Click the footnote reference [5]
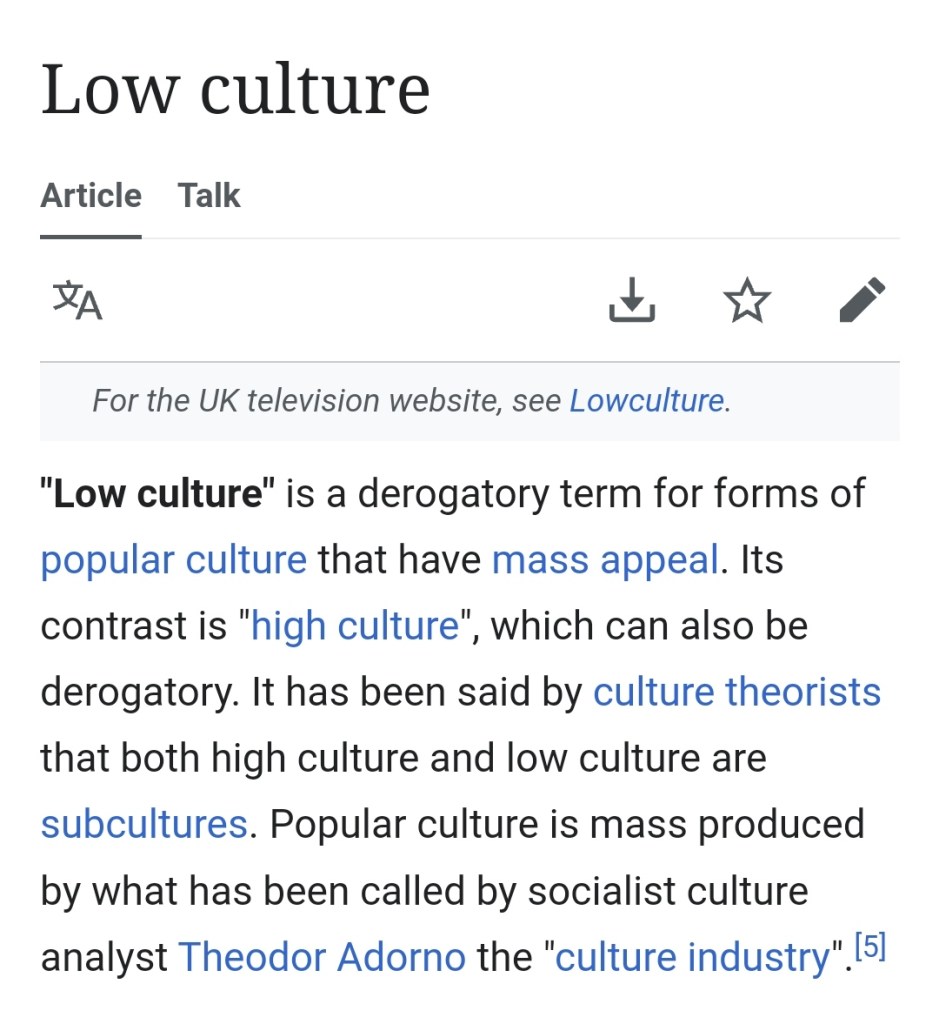 click(x=870, y=946)
